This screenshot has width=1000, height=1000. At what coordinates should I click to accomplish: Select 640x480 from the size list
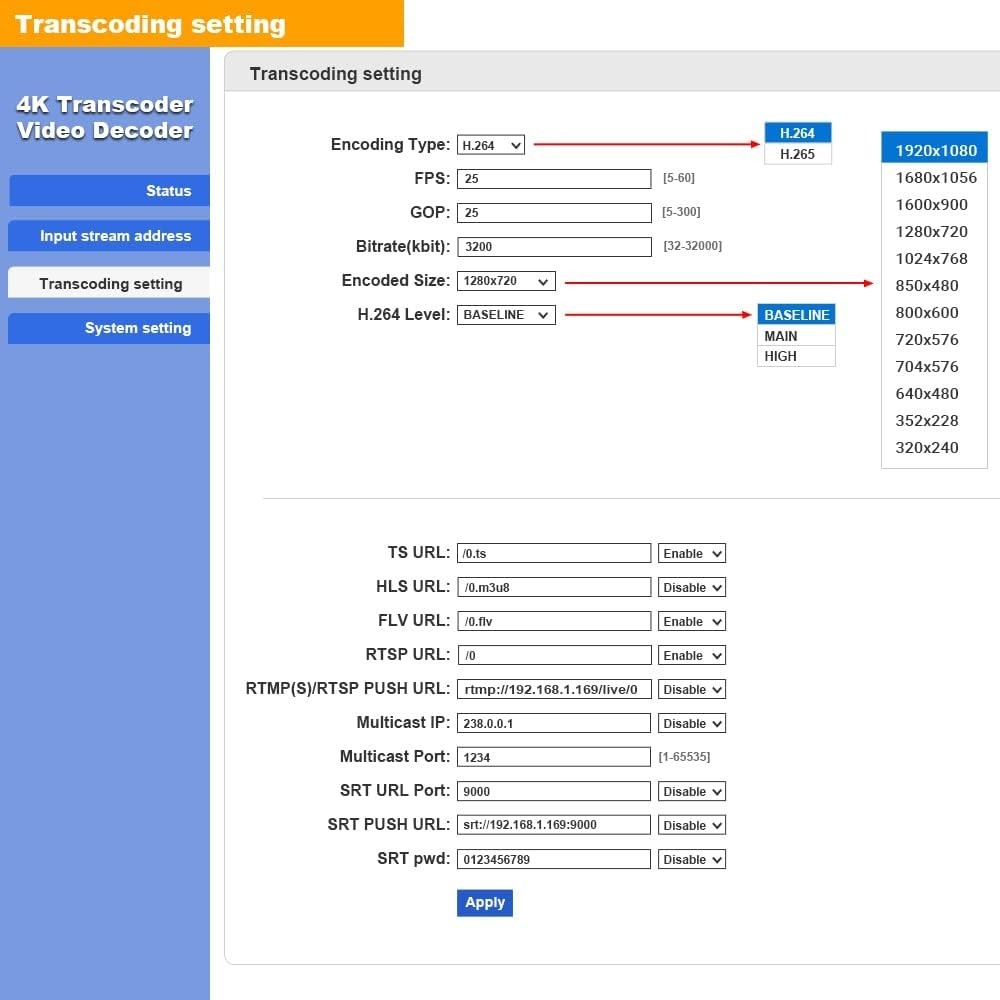(x=927, y=394)
